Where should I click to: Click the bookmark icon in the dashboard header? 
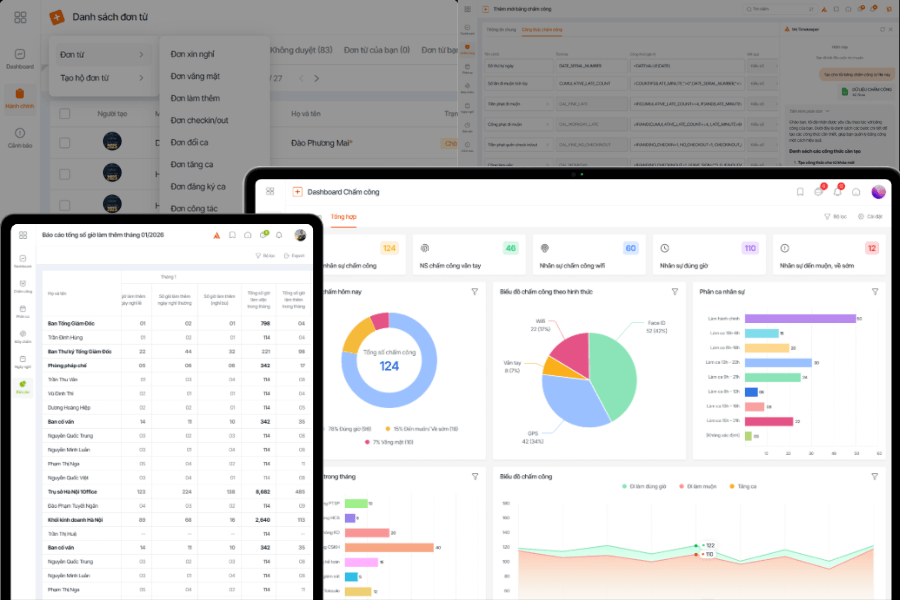pyautogui.click(x=799, y=192)
